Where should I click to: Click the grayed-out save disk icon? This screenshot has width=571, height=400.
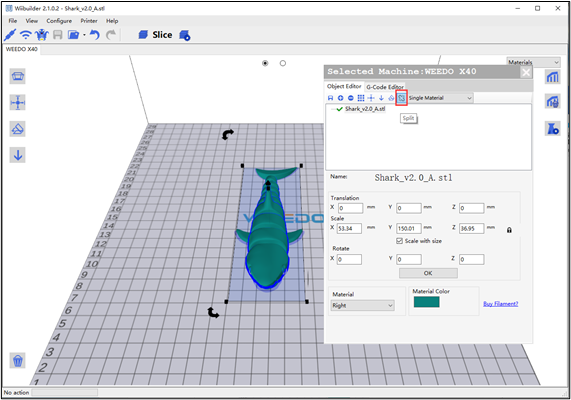[x=58, y=35]
